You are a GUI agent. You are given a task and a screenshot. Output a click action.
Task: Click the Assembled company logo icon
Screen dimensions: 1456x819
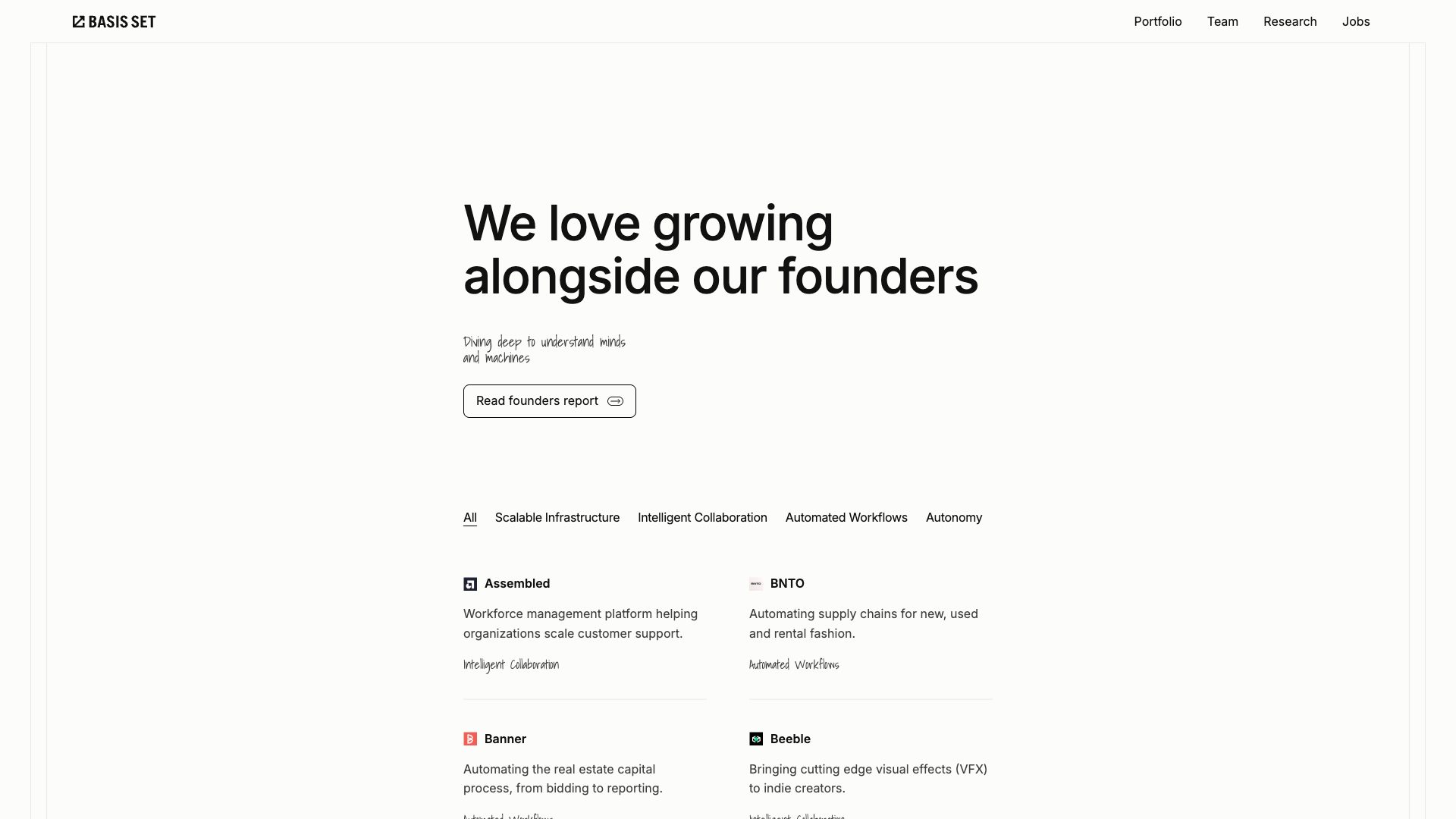pyautogui.click(x=470, y=584)
